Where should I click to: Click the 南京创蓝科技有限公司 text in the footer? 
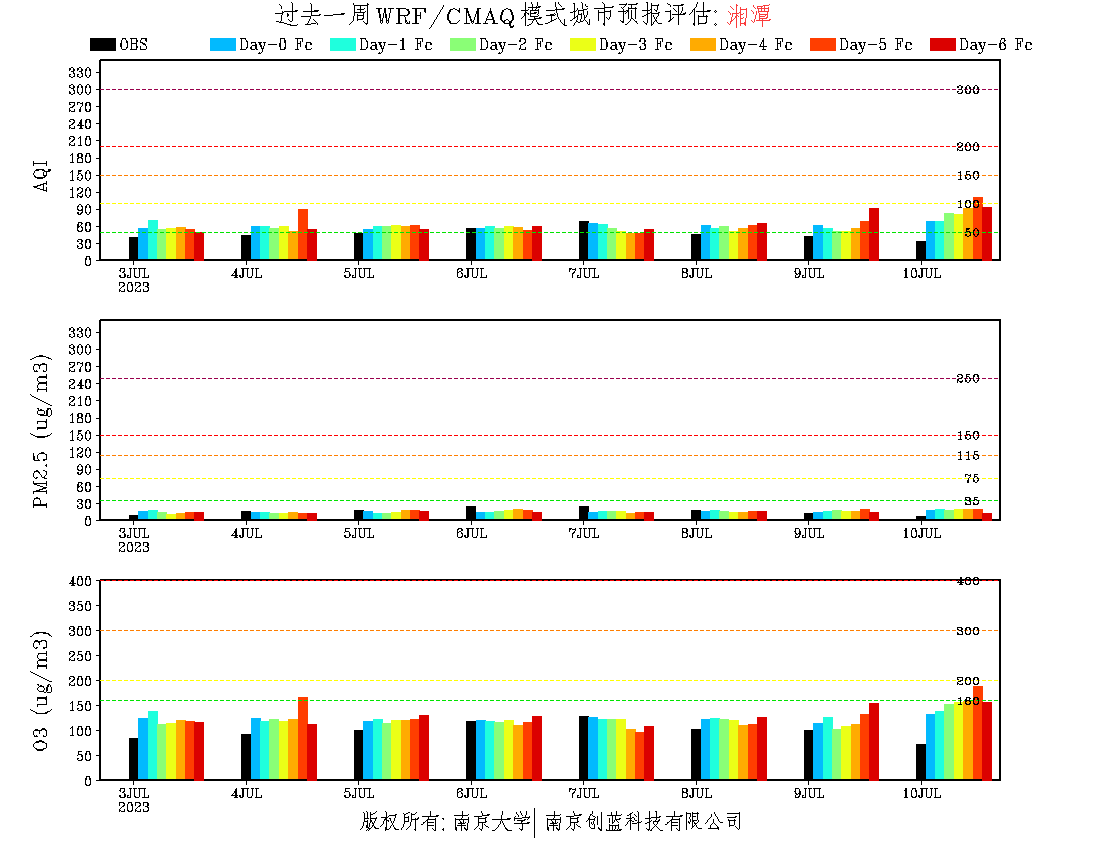point(643,821)
